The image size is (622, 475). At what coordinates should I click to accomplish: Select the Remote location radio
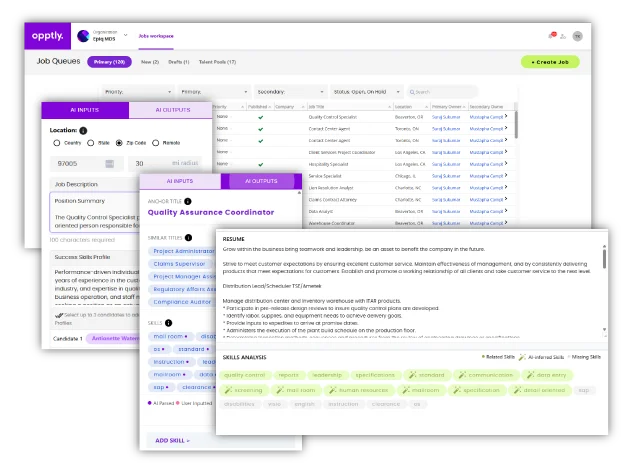coord(156,143)
